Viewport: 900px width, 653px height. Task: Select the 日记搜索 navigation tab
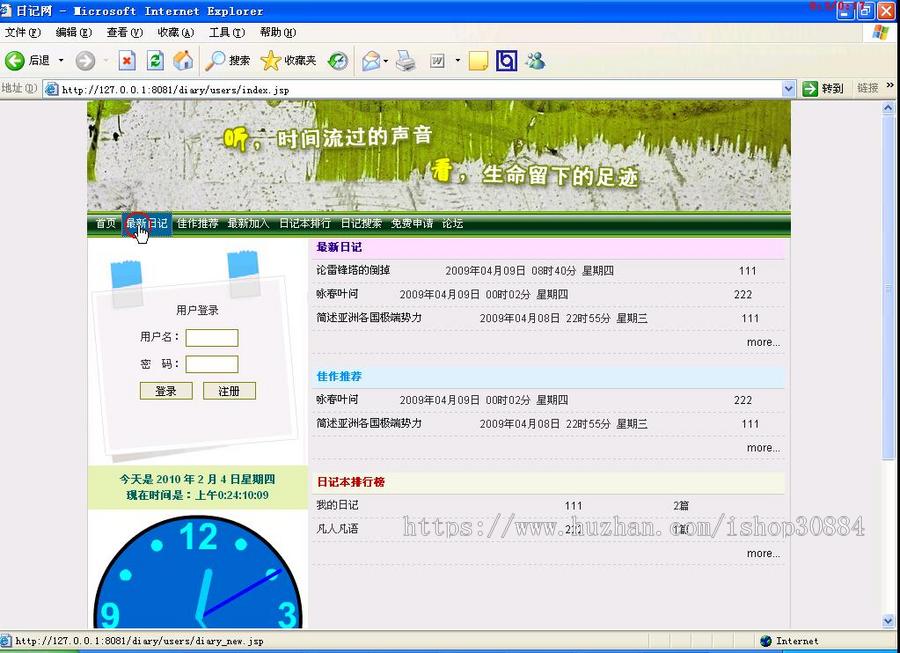coord(361,223)
